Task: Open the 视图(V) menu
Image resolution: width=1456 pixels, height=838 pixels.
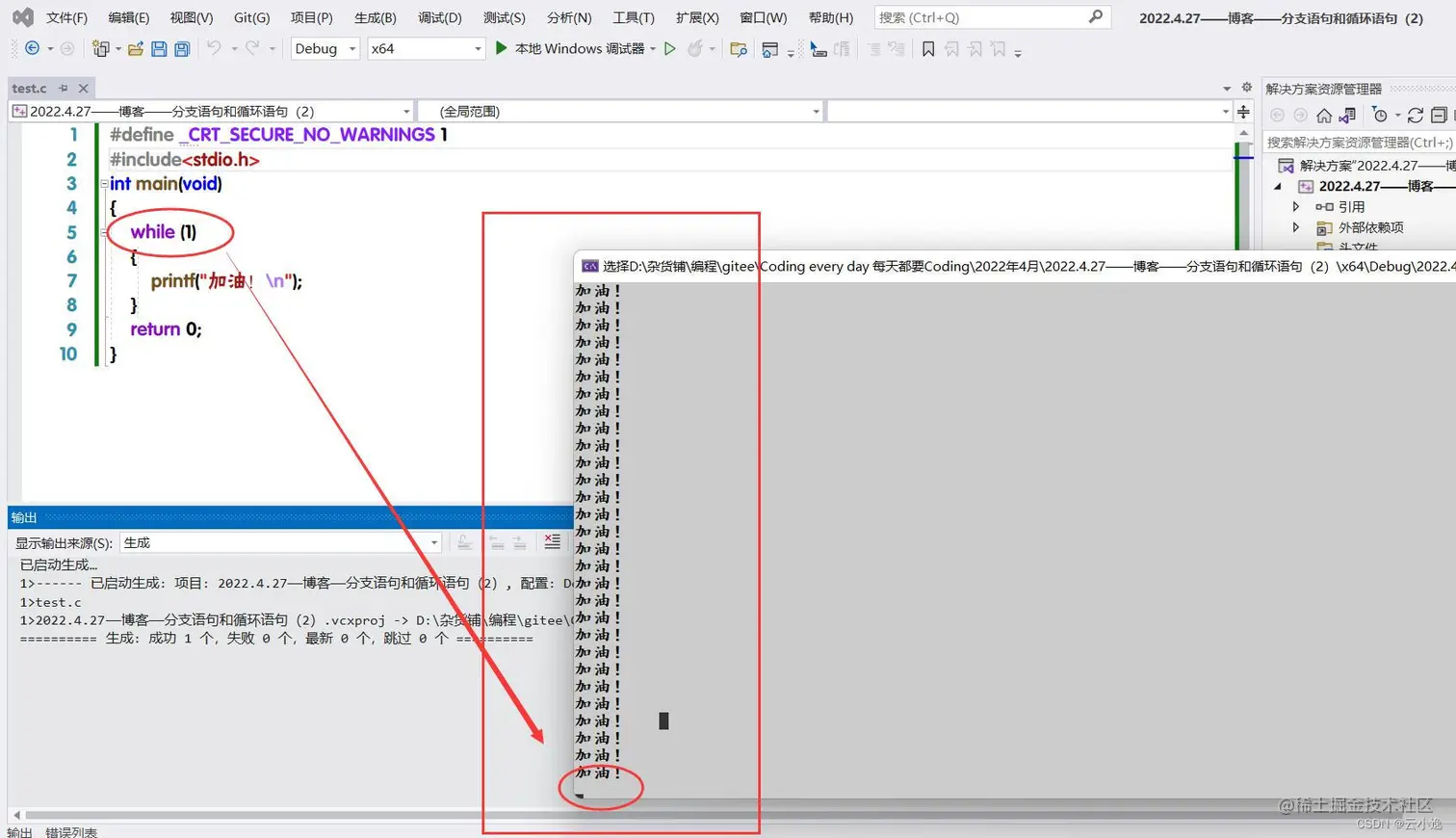Action: point(191,17)
